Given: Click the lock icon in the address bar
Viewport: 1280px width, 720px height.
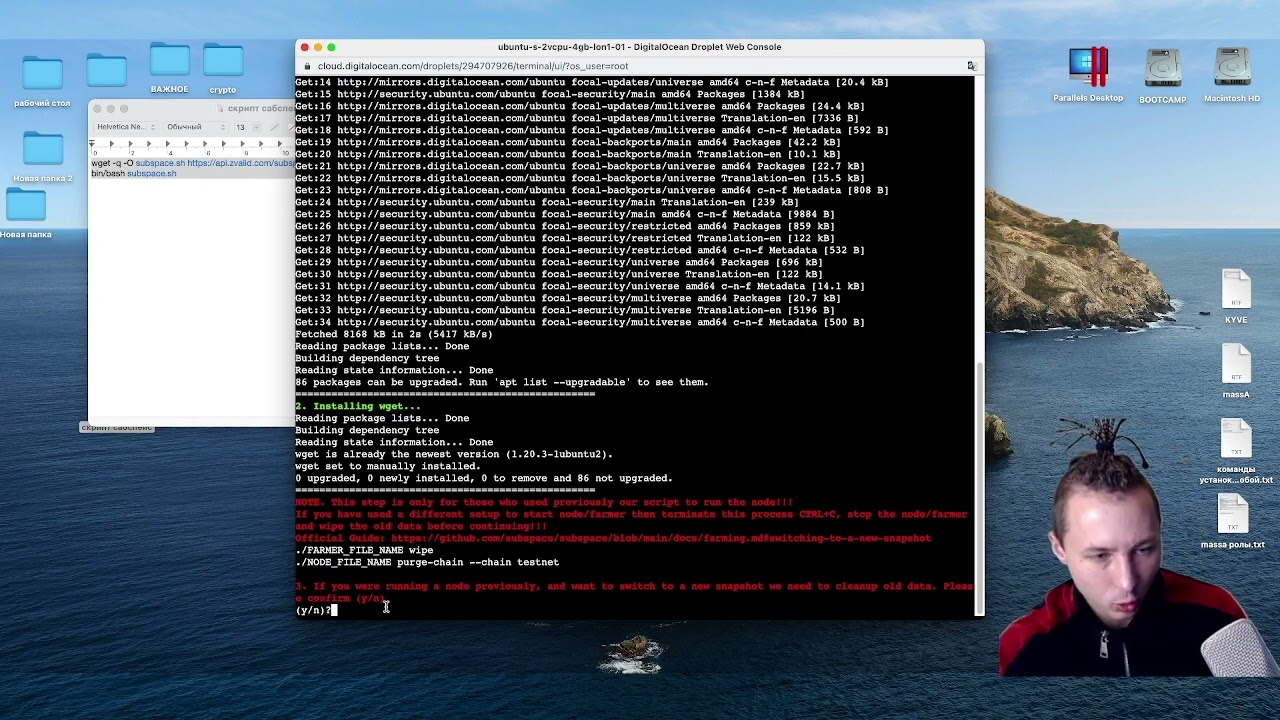Looking at the screenshot, I should 308,66.
